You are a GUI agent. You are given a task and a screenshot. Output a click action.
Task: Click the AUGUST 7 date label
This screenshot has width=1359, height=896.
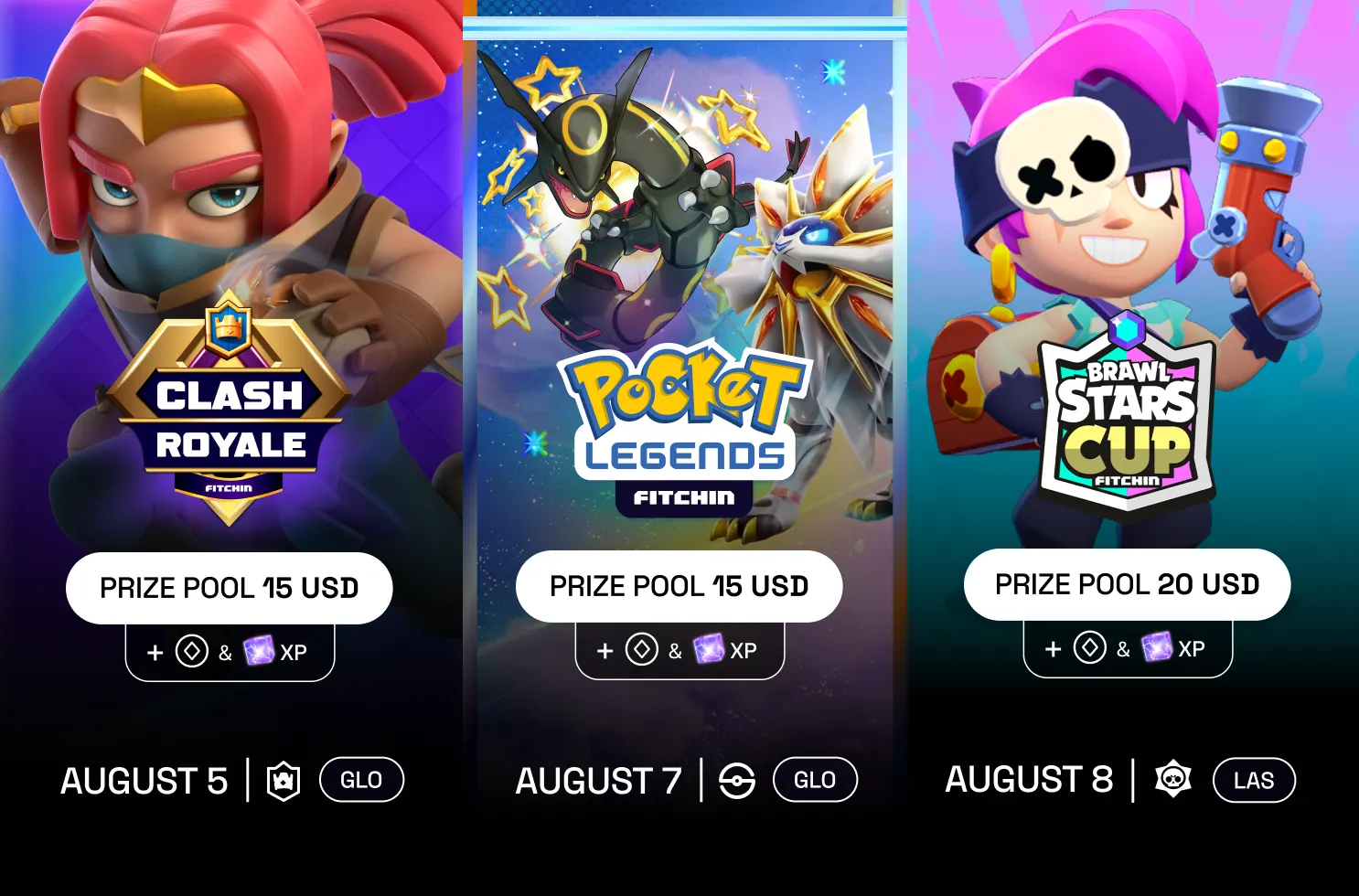(x=599, y=781)
